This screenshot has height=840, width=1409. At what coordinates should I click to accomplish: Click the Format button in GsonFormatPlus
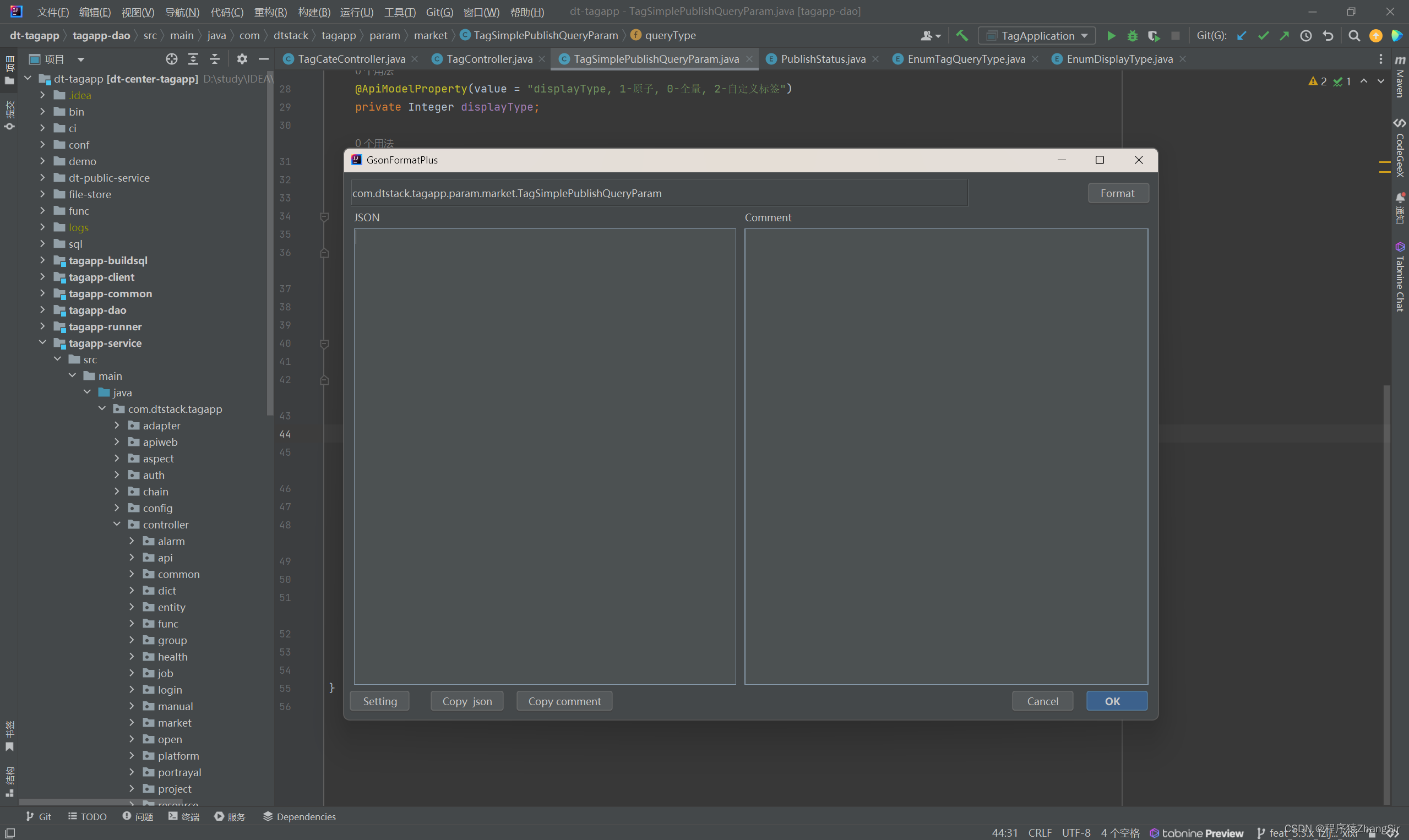tap(1118, 193)
